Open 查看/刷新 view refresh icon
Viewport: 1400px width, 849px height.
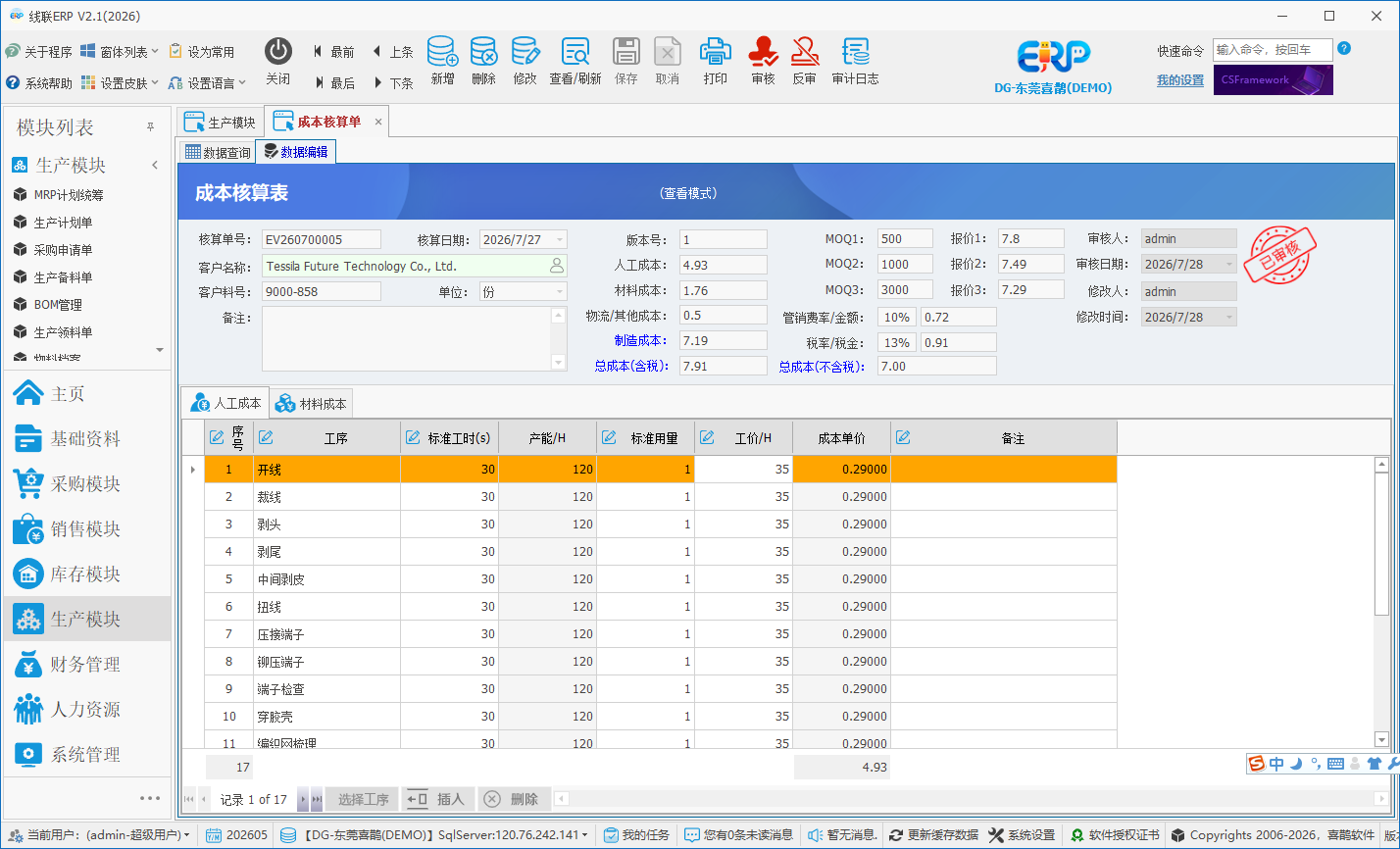click(575, 52)
